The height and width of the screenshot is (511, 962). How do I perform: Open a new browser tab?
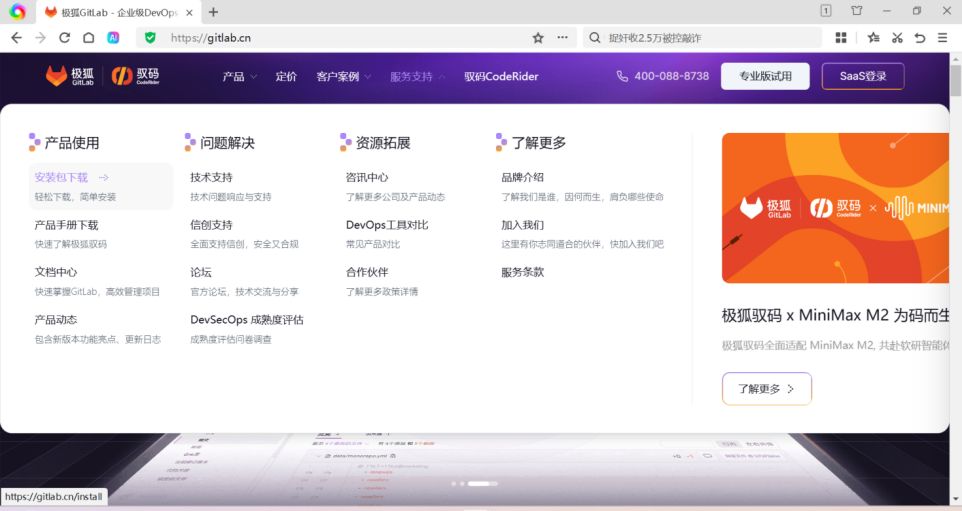click(x=214, y=12)
